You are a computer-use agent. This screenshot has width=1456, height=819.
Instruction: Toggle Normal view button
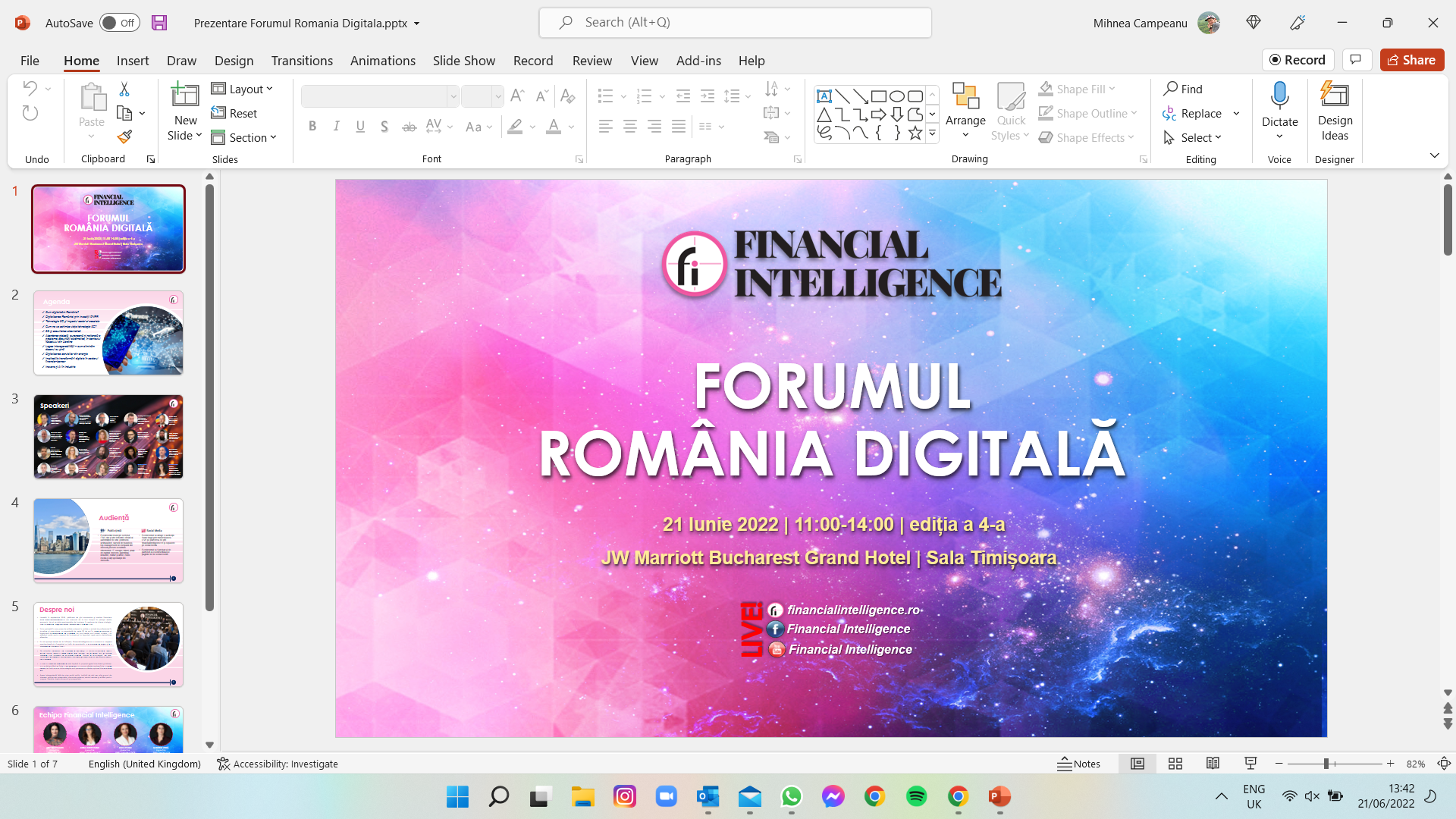1137,764
